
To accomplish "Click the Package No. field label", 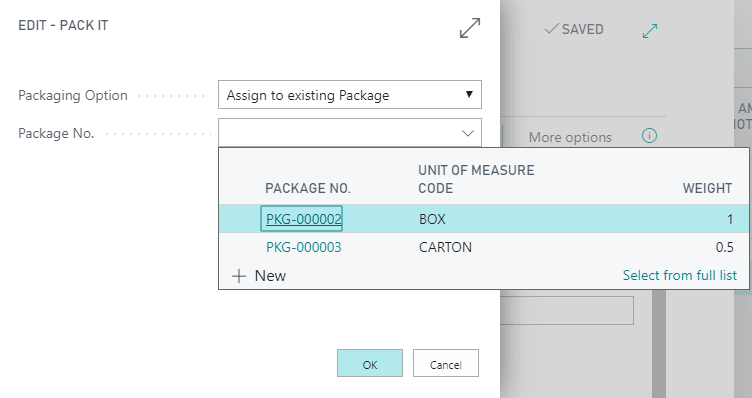I will pos(56,133).
